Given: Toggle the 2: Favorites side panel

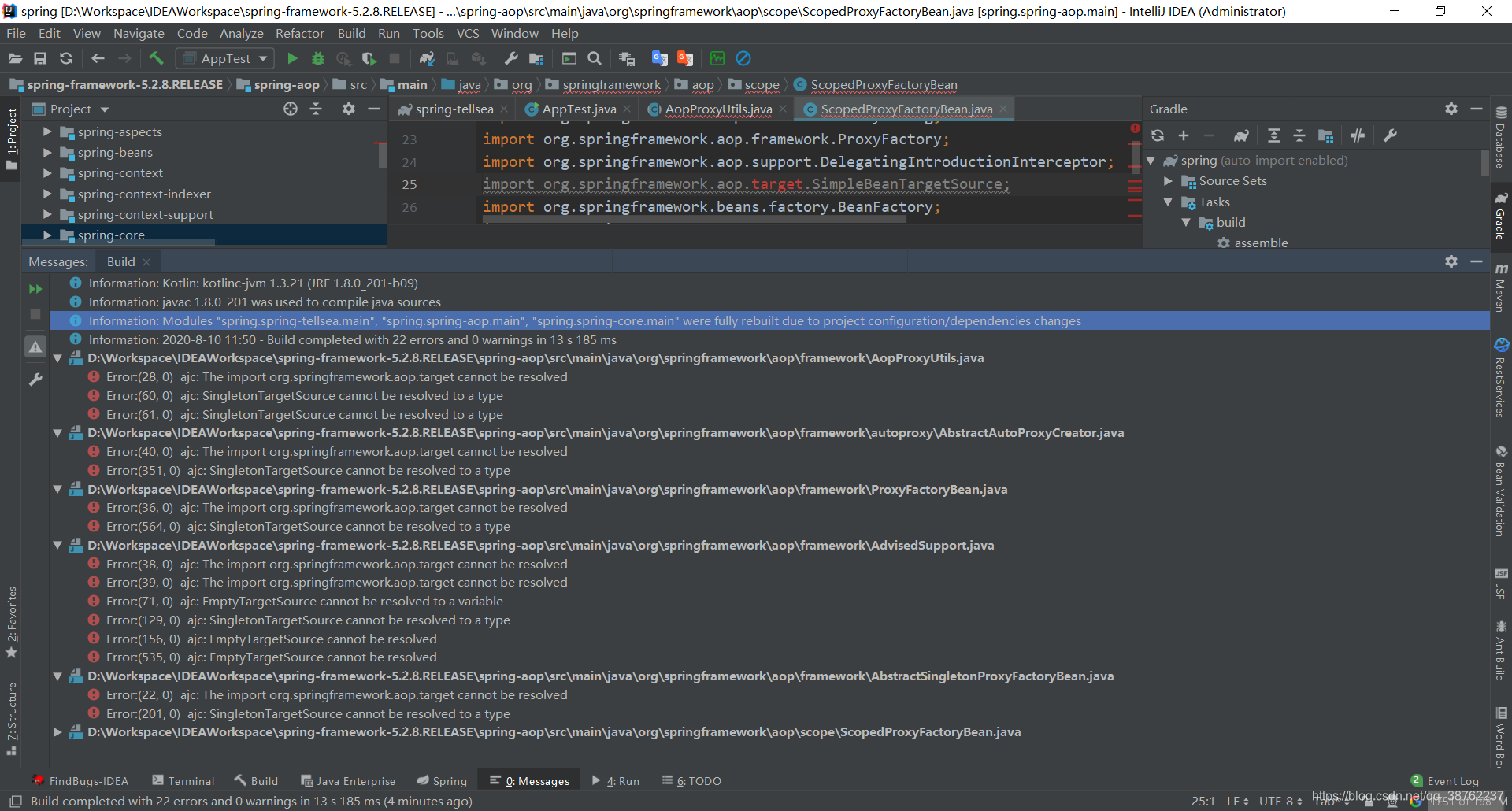Looking at the screenshot, I should click(11, 622).
